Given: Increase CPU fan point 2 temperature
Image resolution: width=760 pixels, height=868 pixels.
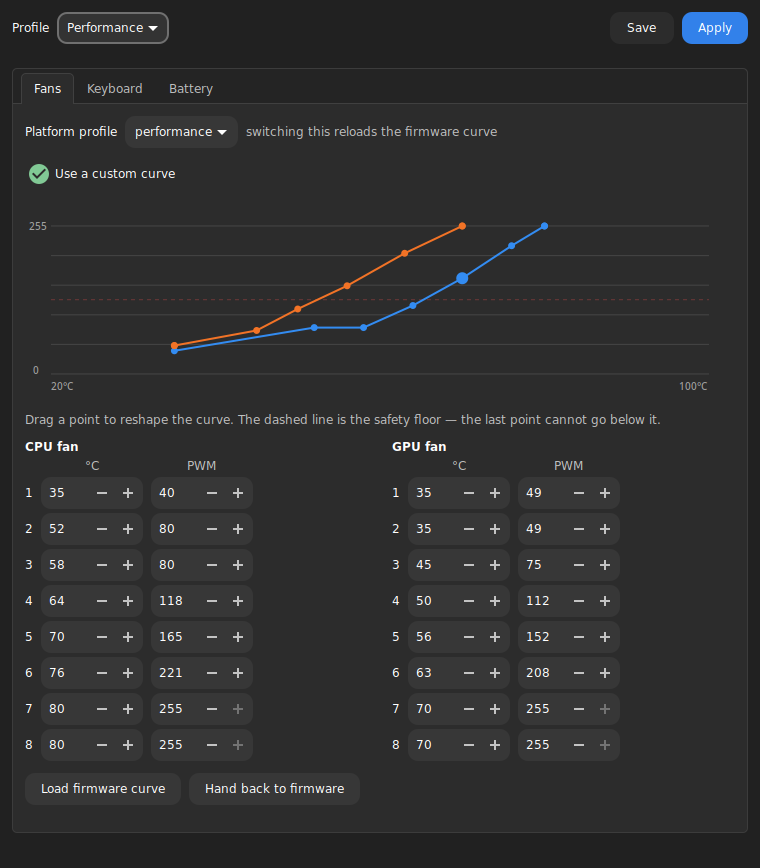Looking at the screenshot, I should (x=128, y=529).
